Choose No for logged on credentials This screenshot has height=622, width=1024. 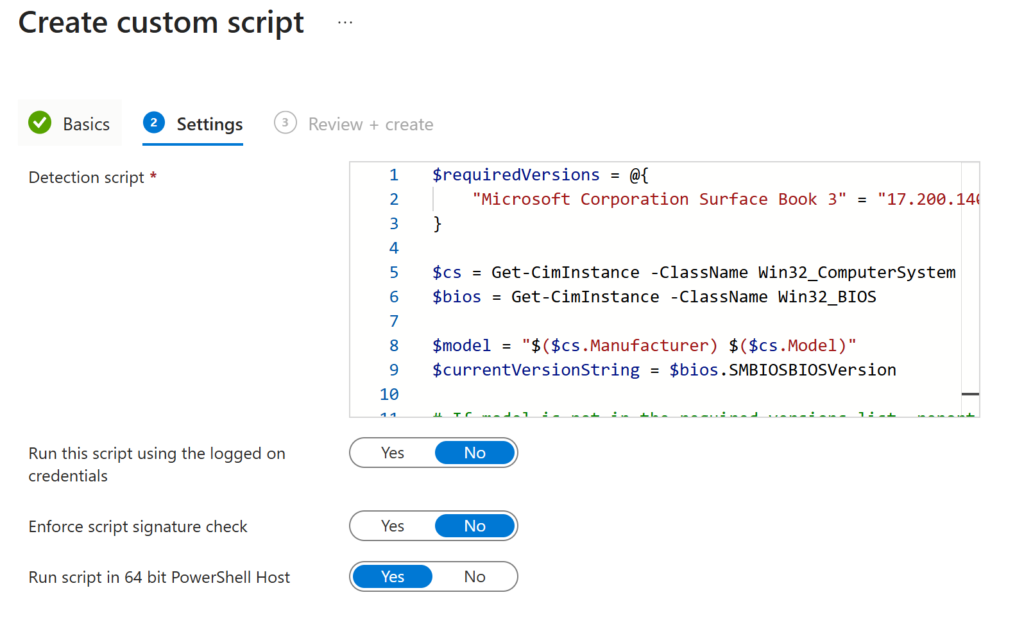click(x=475, y=453)
